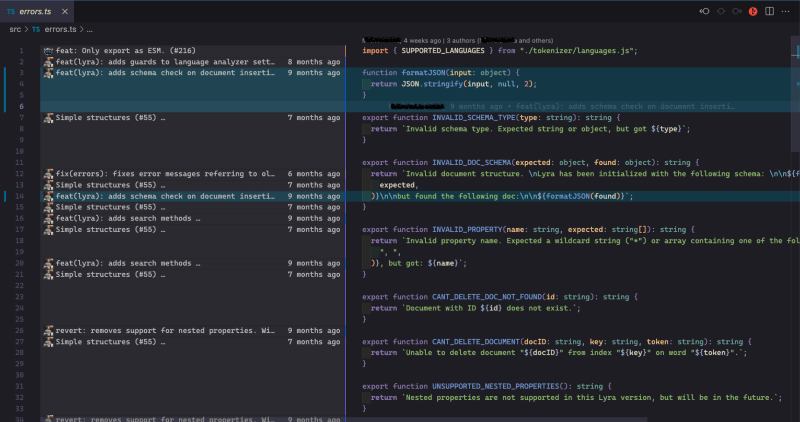The image size is (800, 422).
Task: Open the '4 weeks ago | 3 authors' code lens
Action: pyautogui.click(x=458, y=40)
